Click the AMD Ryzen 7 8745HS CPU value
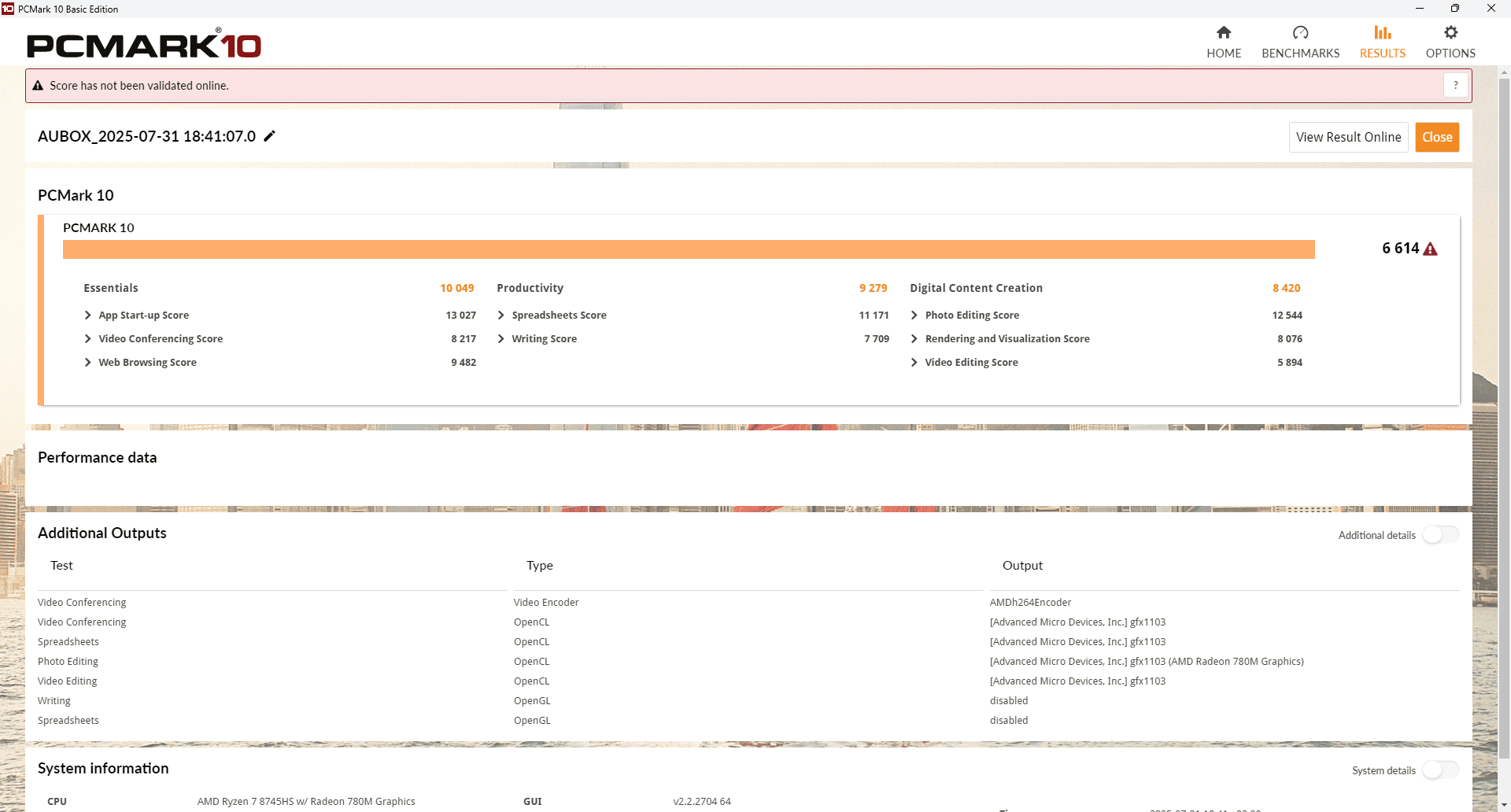This screenshot has width=1511, height=812. coord(306,801)
